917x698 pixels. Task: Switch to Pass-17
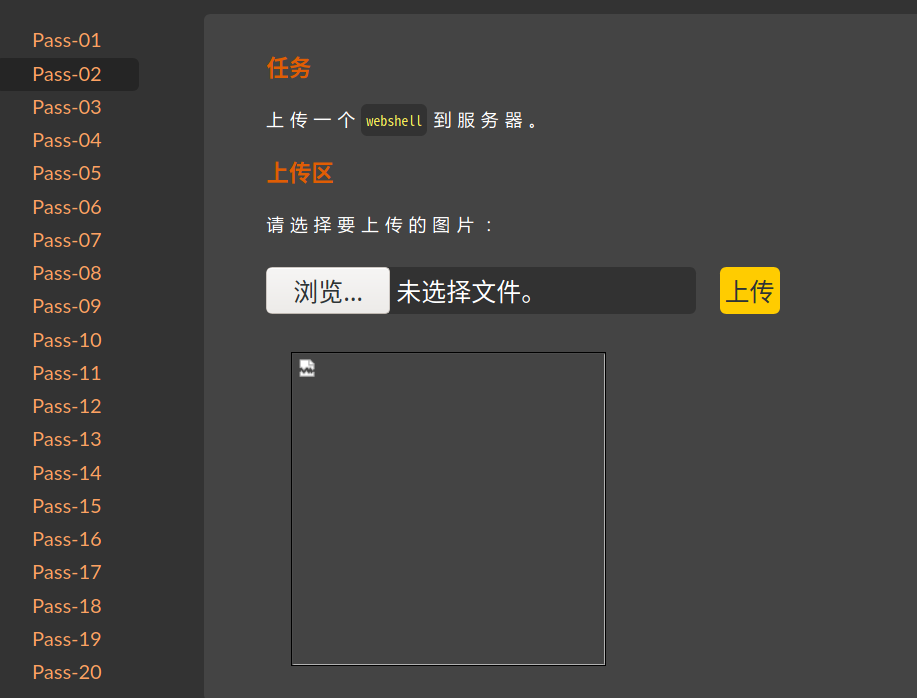coord(66,572)
